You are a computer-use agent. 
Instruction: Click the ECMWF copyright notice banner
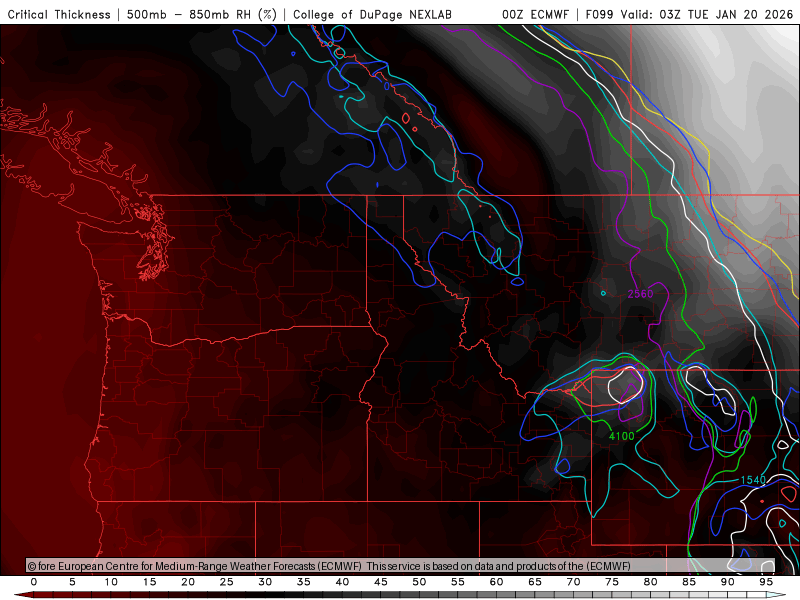(401, 566)
